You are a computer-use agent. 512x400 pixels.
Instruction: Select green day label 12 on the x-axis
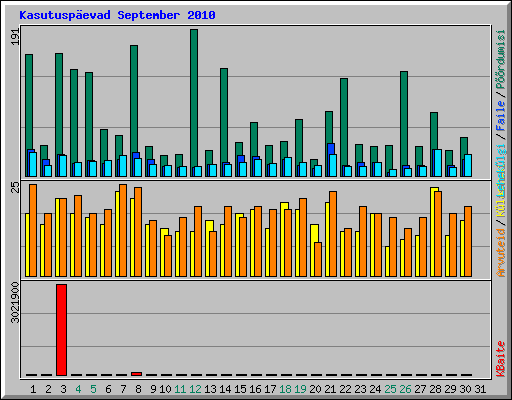pyautogui.click(x=195, y=389)
